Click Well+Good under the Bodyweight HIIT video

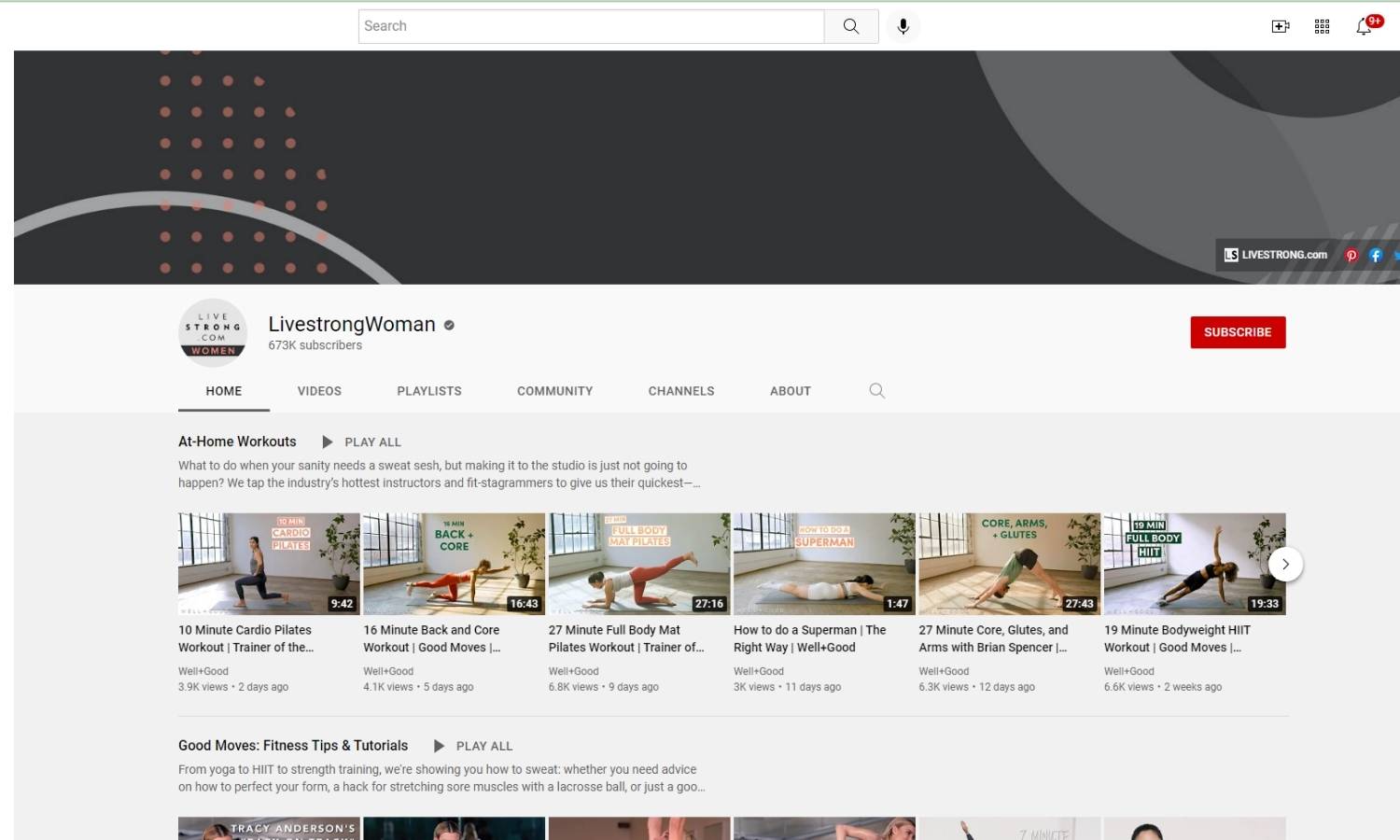click(1129, 671)
